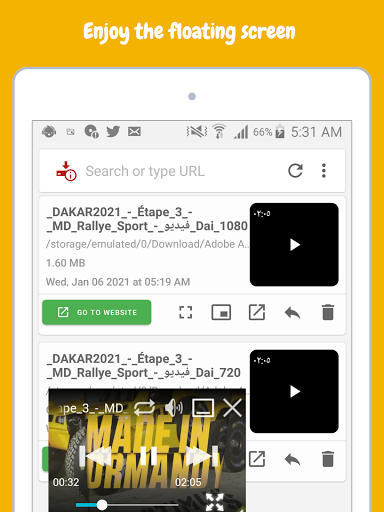Image resolution: width=384 pixels, height=512 pixels.
Task: Play the Dai_720 video thumbnail
Action: point(294,391)
